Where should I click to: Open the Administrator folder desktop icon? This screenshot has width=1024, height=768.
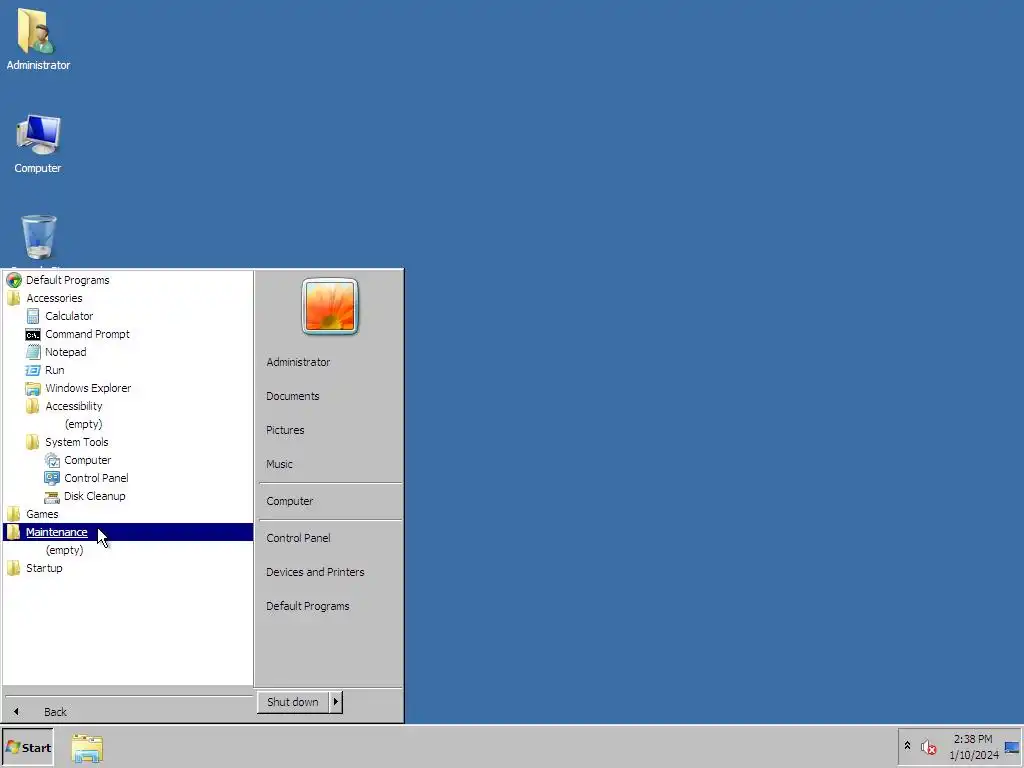click(x=37, y=39)
